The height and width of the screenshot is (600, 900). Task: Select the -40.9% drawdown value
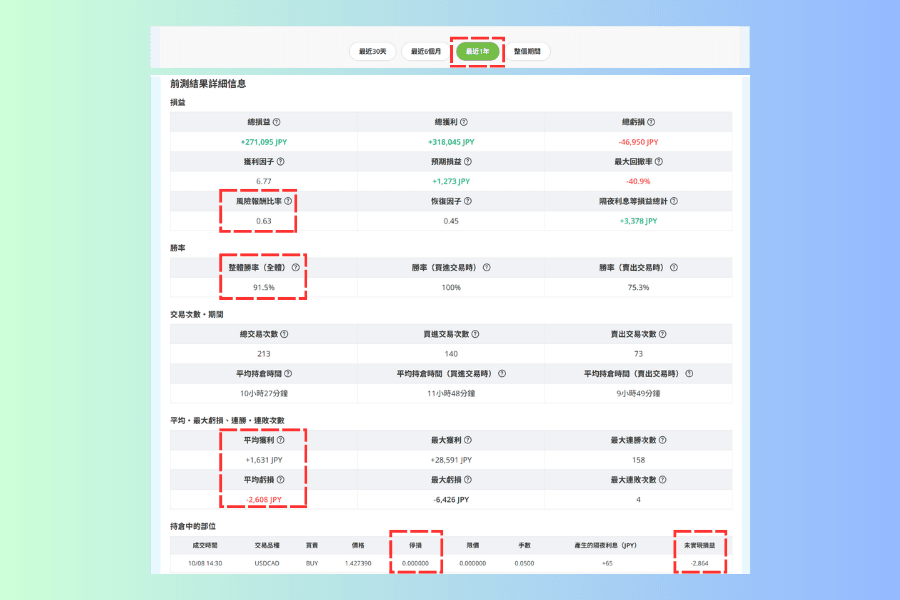pos(638,181)
